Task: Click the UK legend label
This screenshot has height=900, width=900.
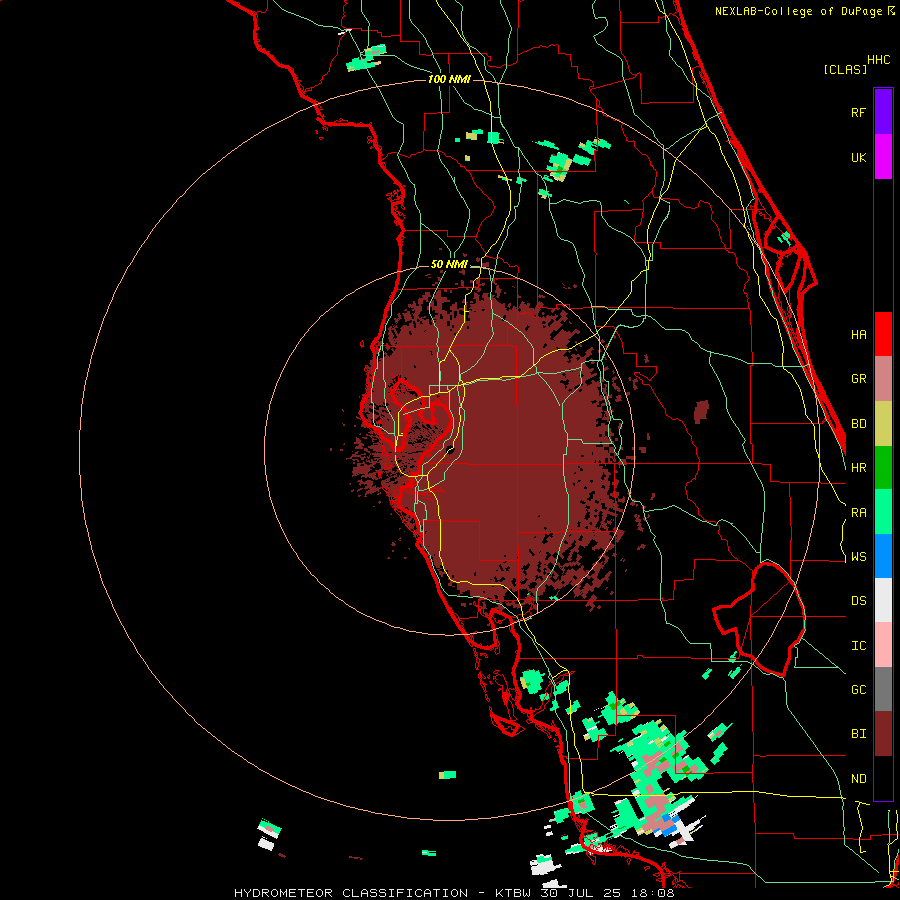Action: click(x=858, y=157)
